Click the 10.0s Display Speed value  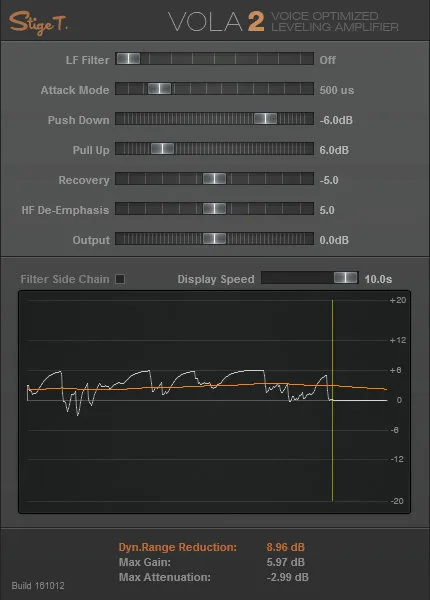(x=378, y=279)
